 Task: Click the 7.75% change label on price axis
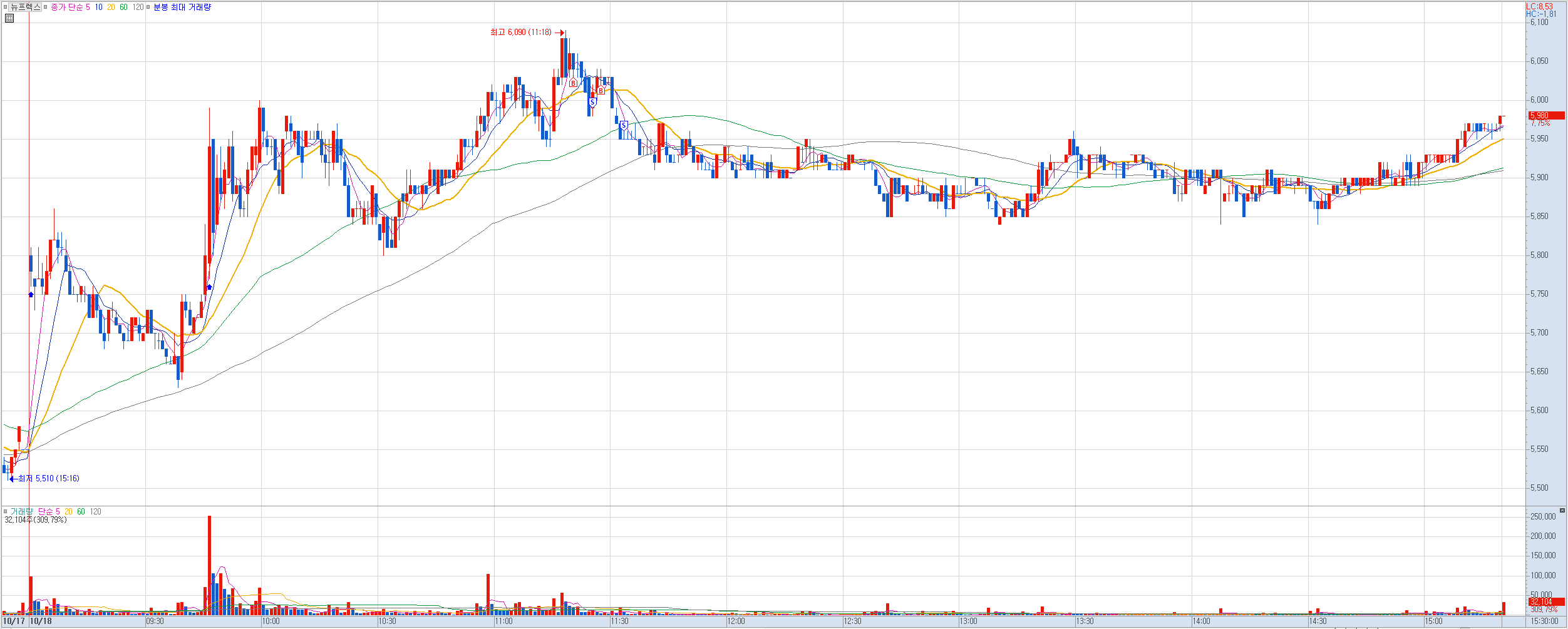pos(1540,123)
